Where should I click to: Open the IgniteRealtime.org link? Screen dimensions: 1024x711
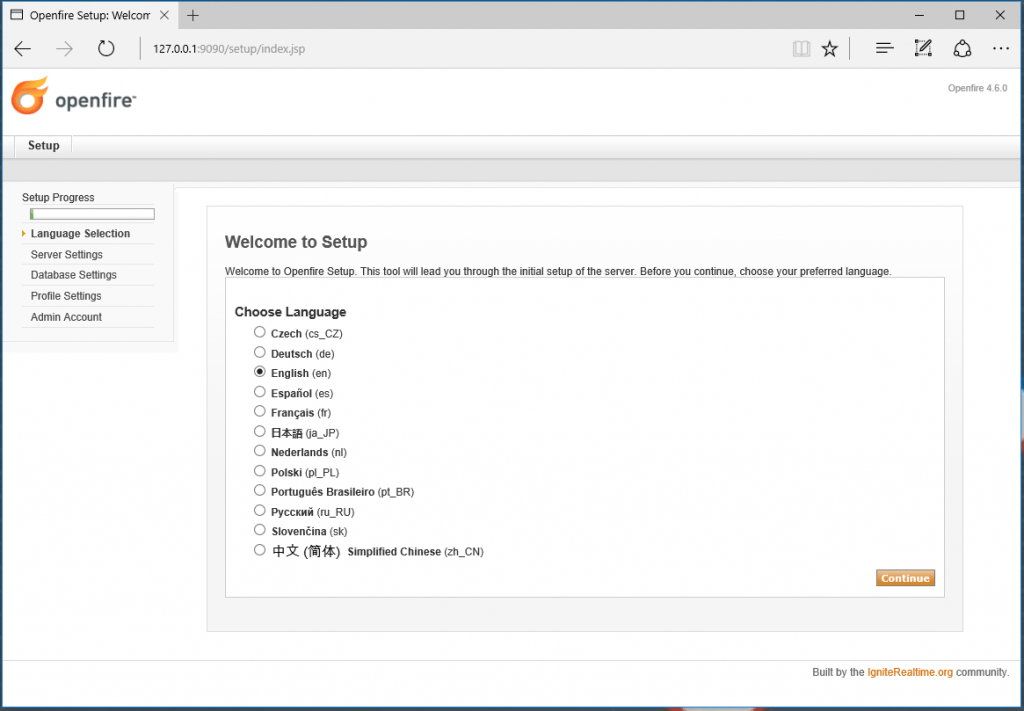point(910,672)
